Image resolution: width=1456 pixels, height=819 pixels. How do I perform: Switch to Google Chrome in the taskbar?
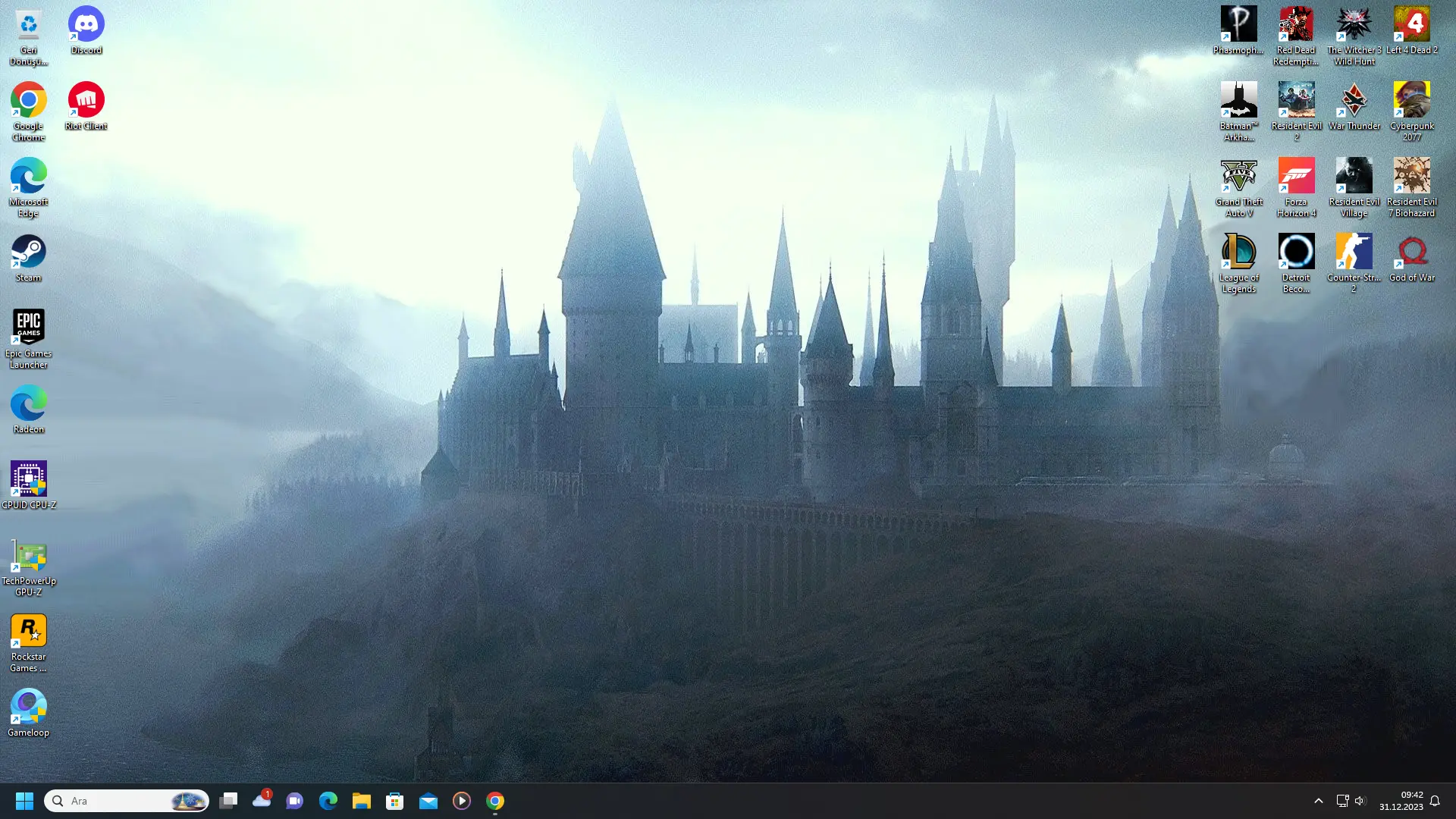click(495, 801)
